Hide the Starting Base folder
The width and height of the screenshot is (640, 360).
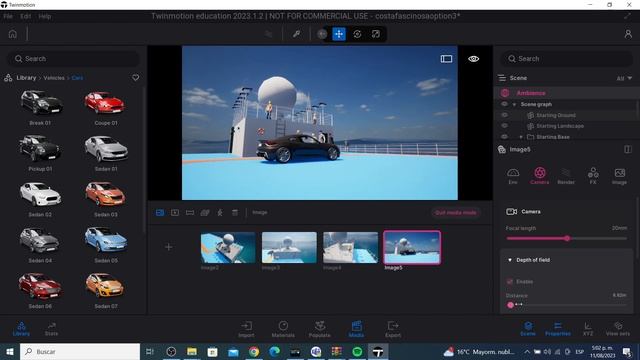[x=504, y=137]
